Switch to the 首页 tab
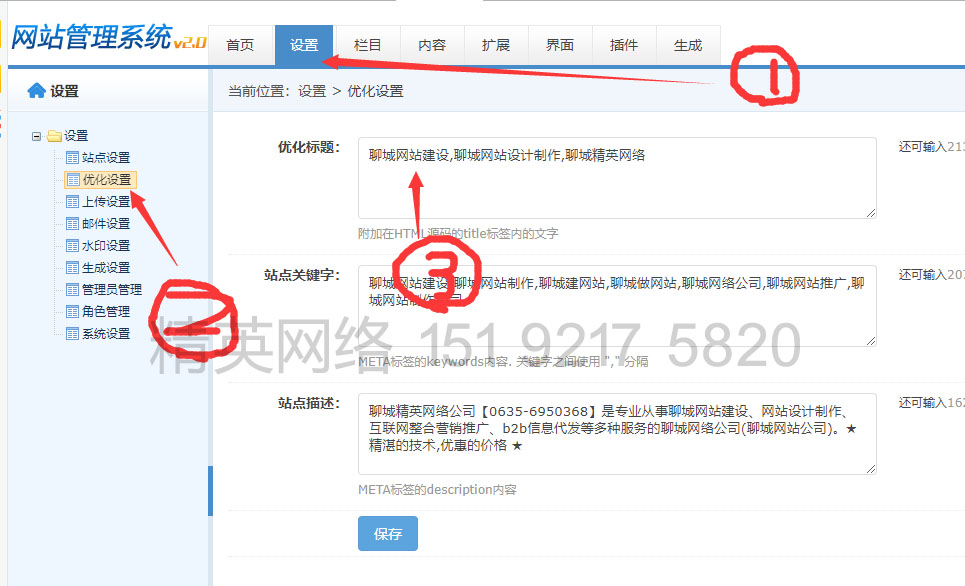965x586 pixels. 240,44
